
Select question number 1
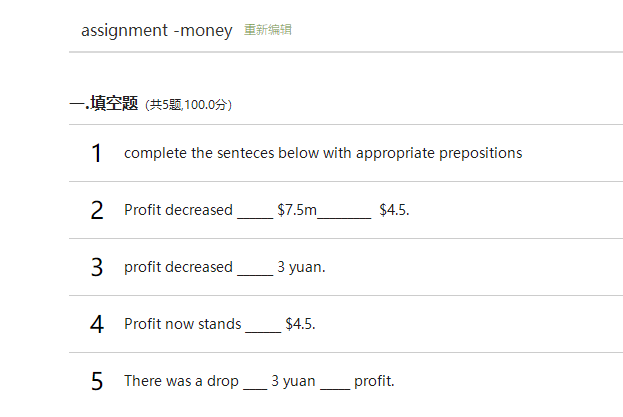pos(96,153)
